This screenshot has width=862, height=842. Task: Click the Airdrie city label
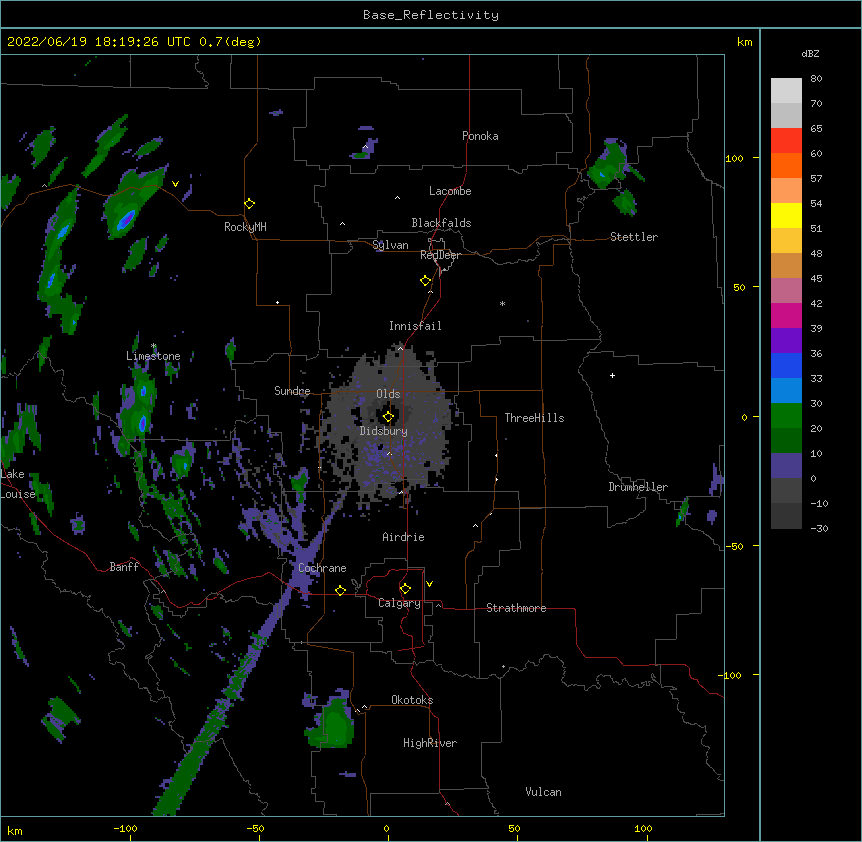pyautogui.click(x=403, y=537)
